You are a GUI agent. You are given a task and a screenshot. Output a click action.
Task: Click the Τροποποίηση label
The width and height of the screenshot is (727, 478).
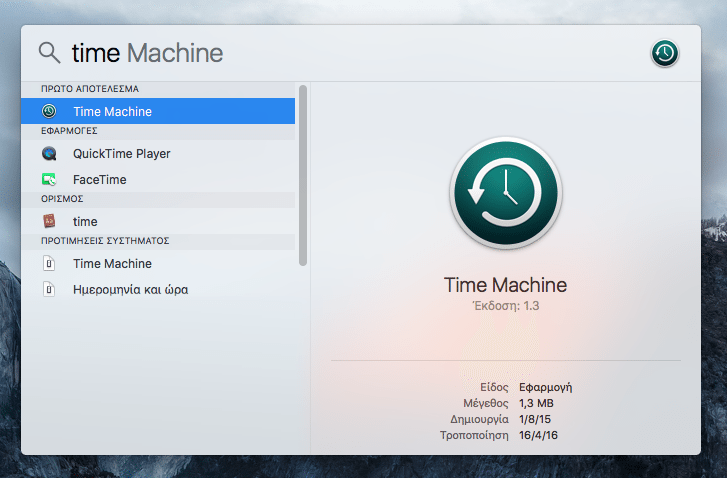(474, 435)
